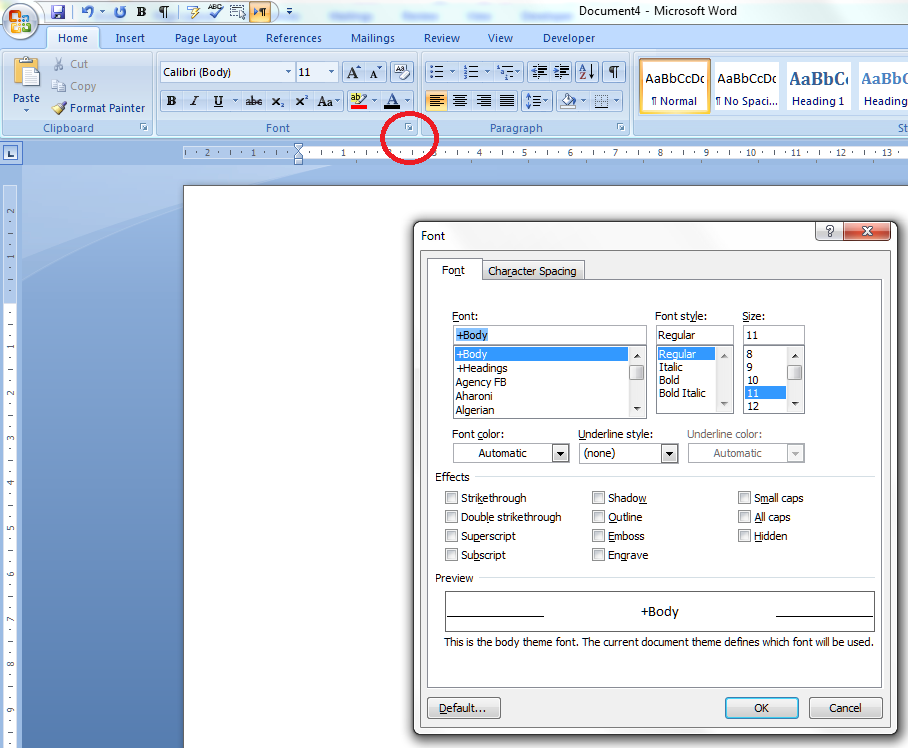Enable the Strikethrough checkbox
The width and height of the screenshot is (908, 748).
tap(452, 498)
